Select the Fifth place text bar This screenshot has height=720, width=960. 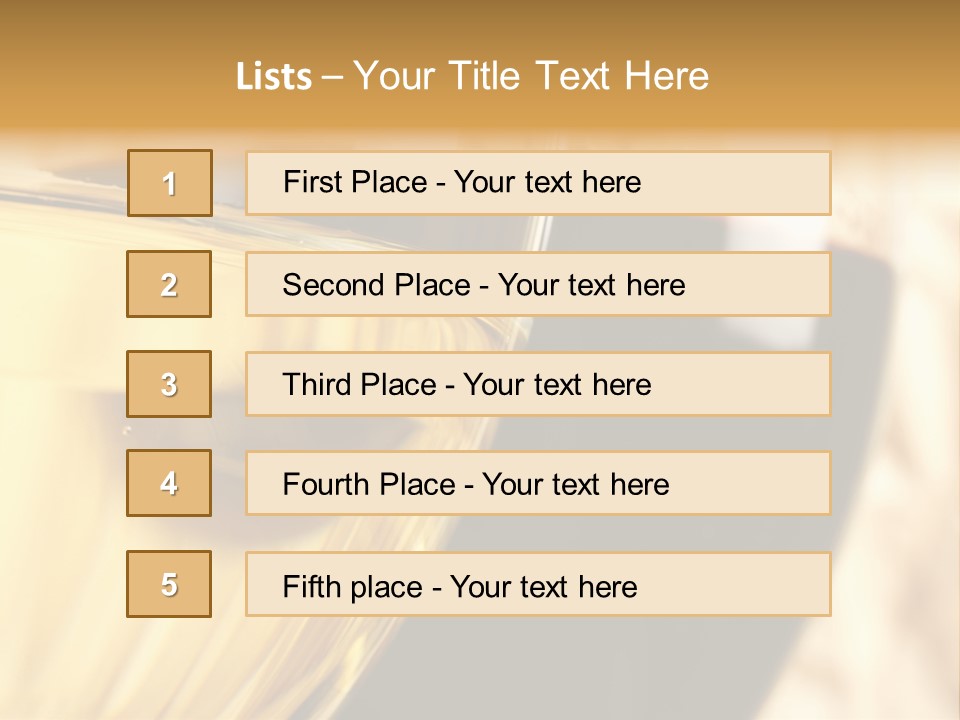[x=538, y=584]
